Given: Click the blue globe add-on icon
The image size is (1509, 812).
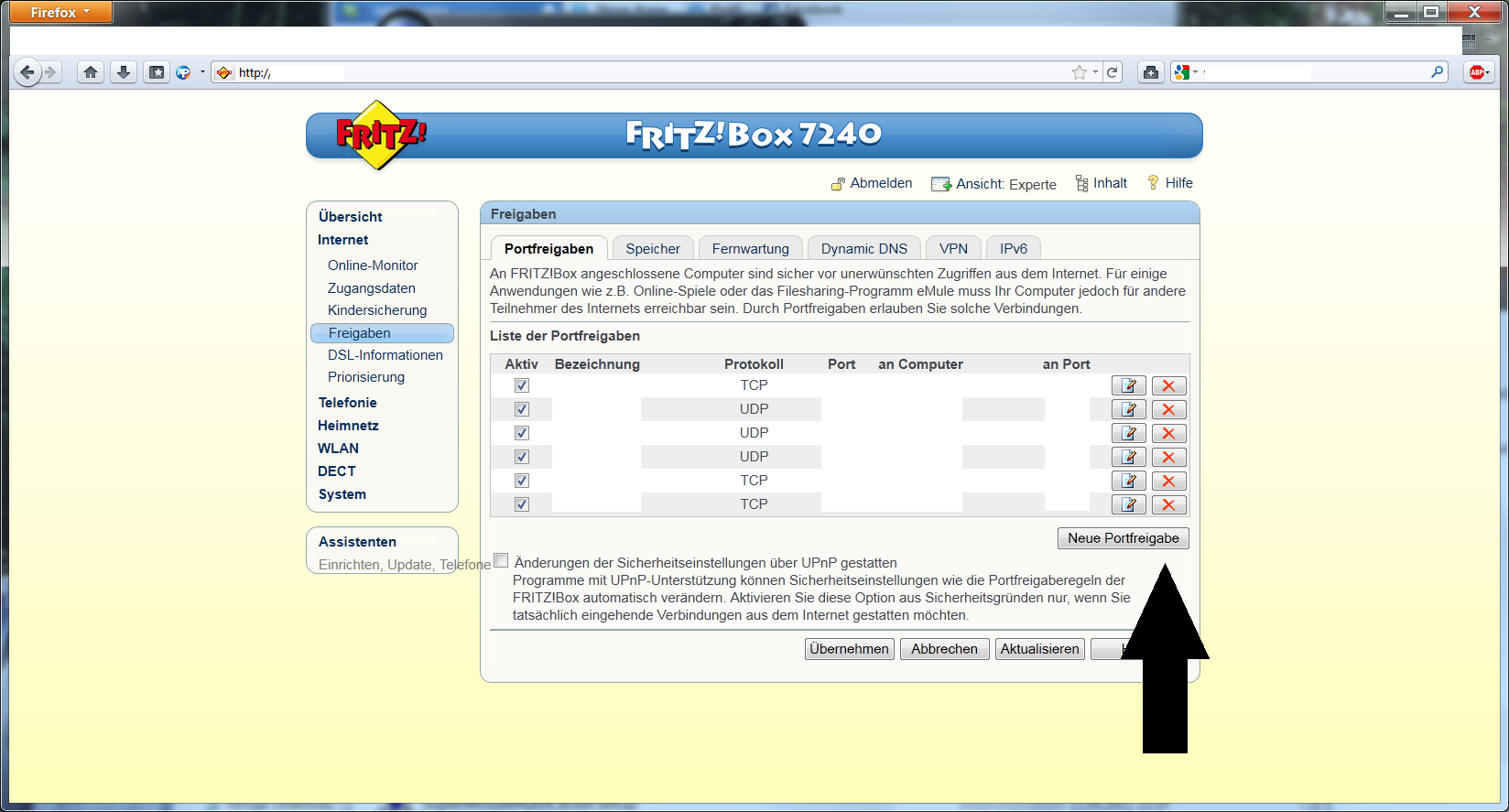Looking at the screenshot, I should pos(183,72).
